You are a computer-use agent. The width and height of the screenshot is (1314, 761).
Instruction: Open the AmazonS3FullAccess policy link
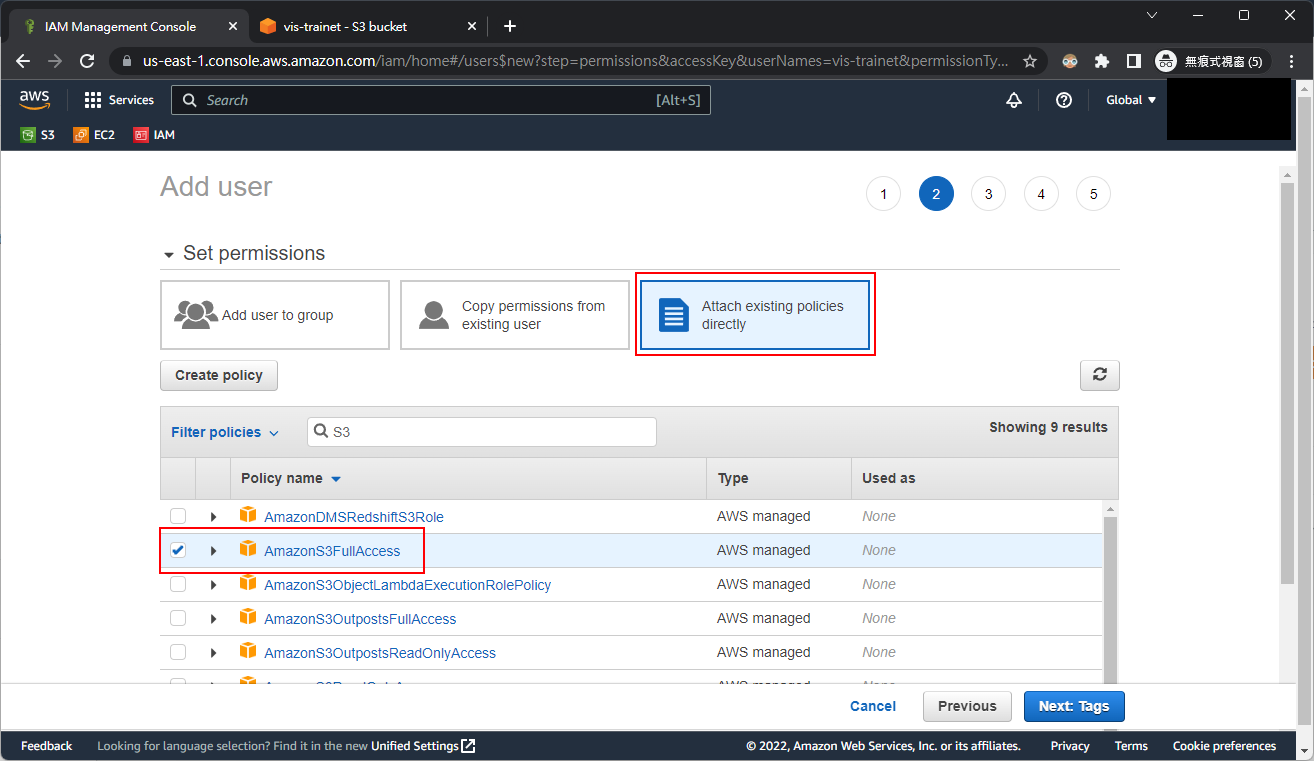tap(332, 551)
